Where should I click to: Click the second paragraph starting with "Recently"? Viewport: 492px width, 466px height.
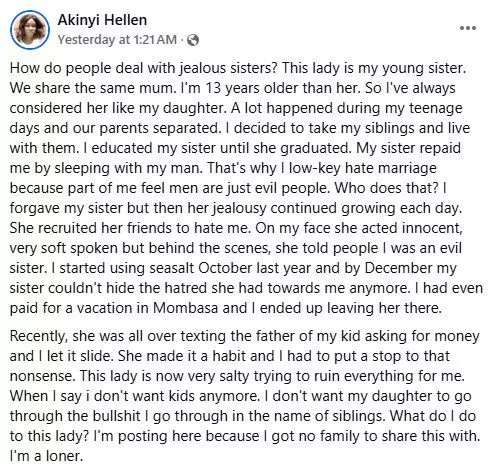coord(245,396)
